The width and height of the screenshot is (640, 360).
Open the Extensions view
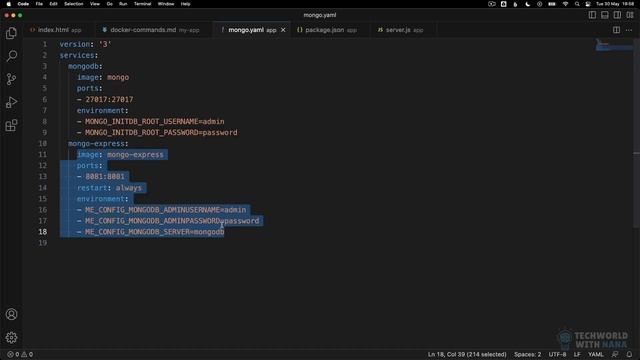pyautogui.click(x=11, y=125)
